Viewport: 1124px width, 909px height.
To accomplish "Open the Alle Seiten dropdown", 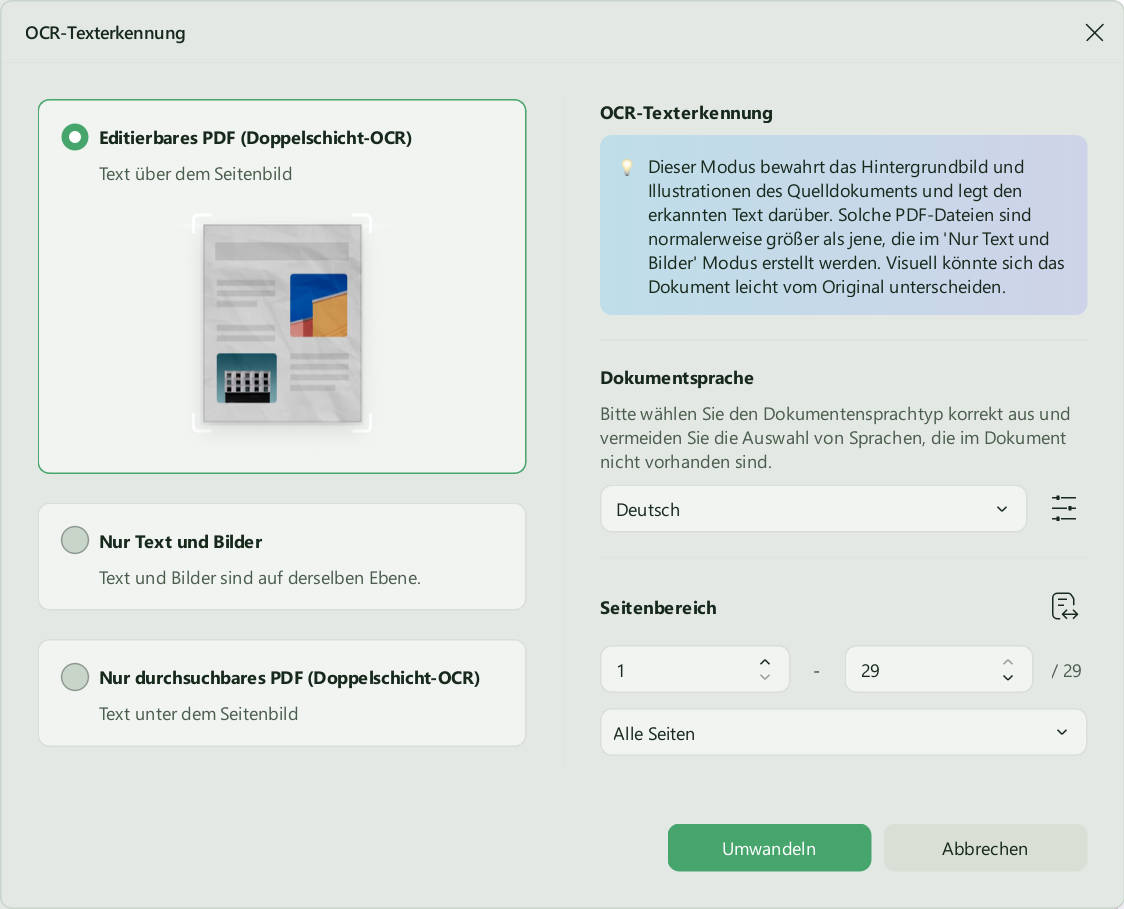I will [x=843, y=733].
